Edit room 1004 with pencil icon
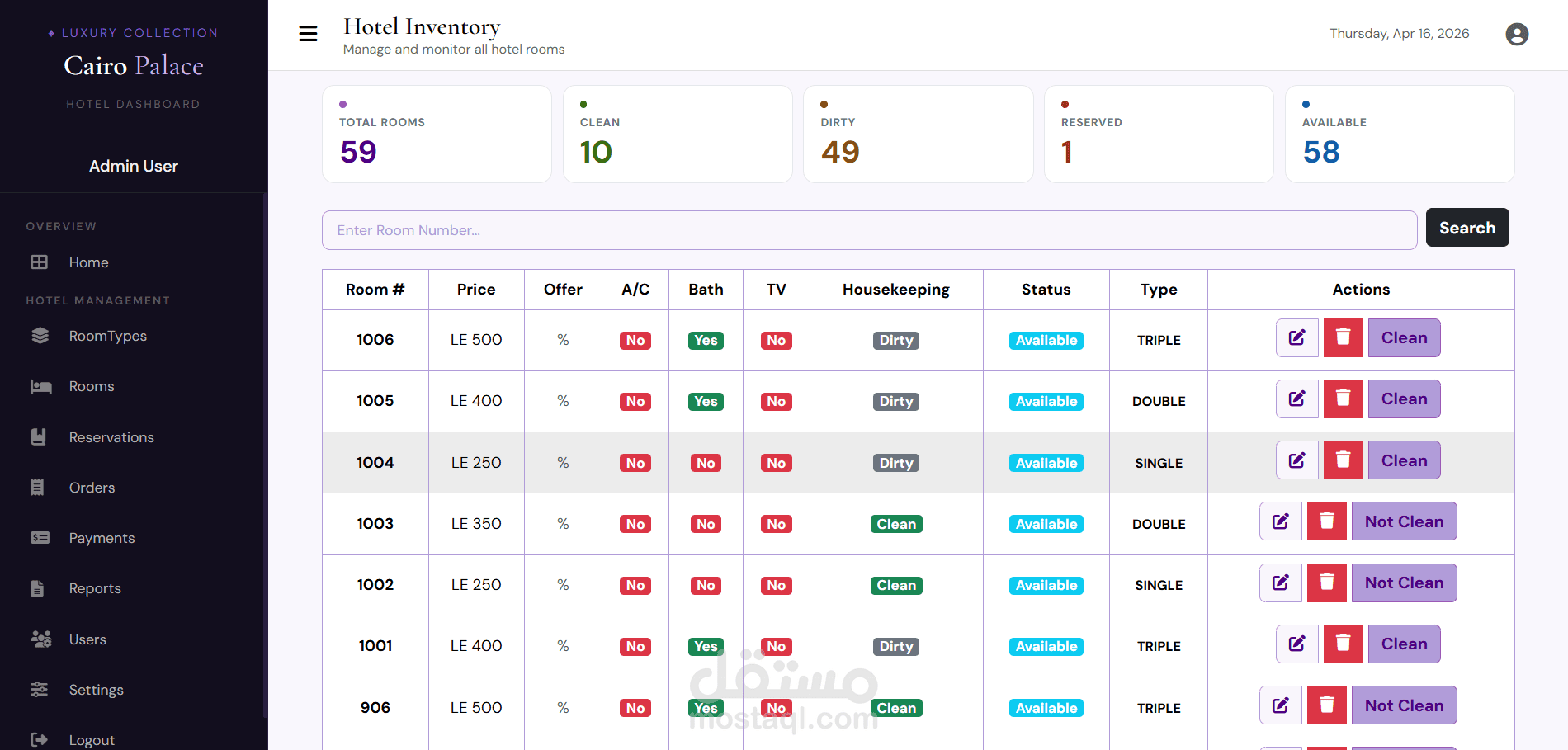 1297,460
